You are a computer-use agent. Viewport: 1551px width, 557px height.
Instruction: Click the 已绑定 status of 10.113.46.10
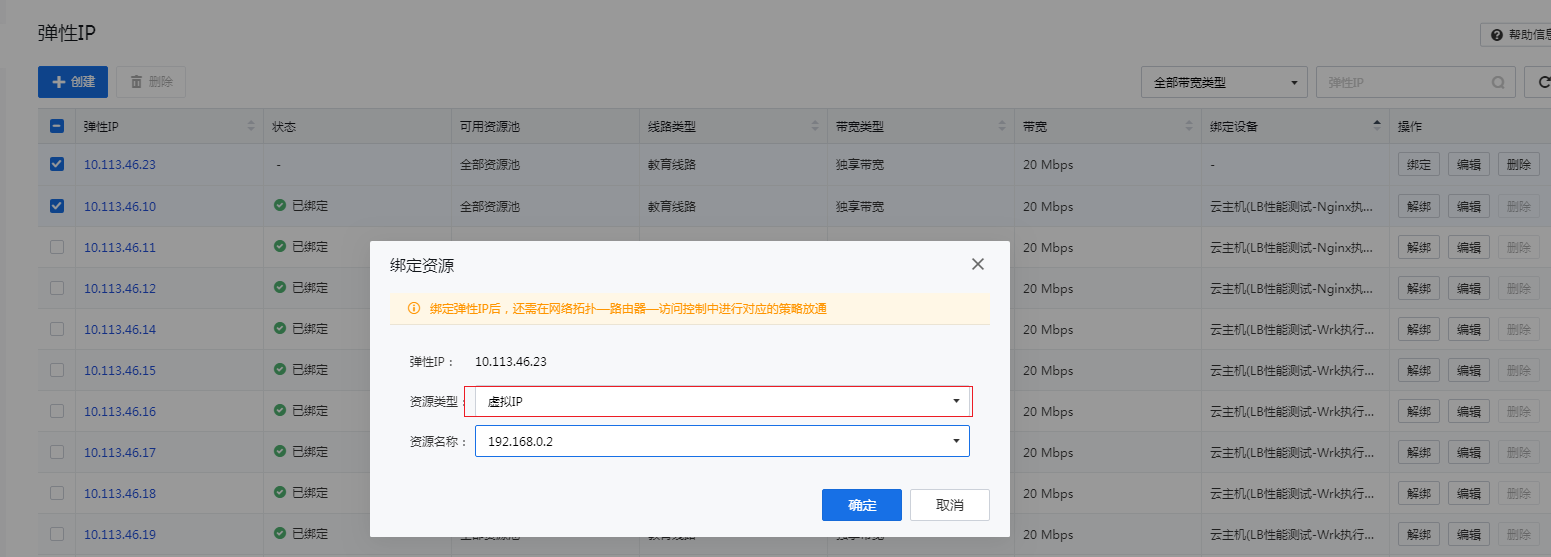(x=301, y=205)
